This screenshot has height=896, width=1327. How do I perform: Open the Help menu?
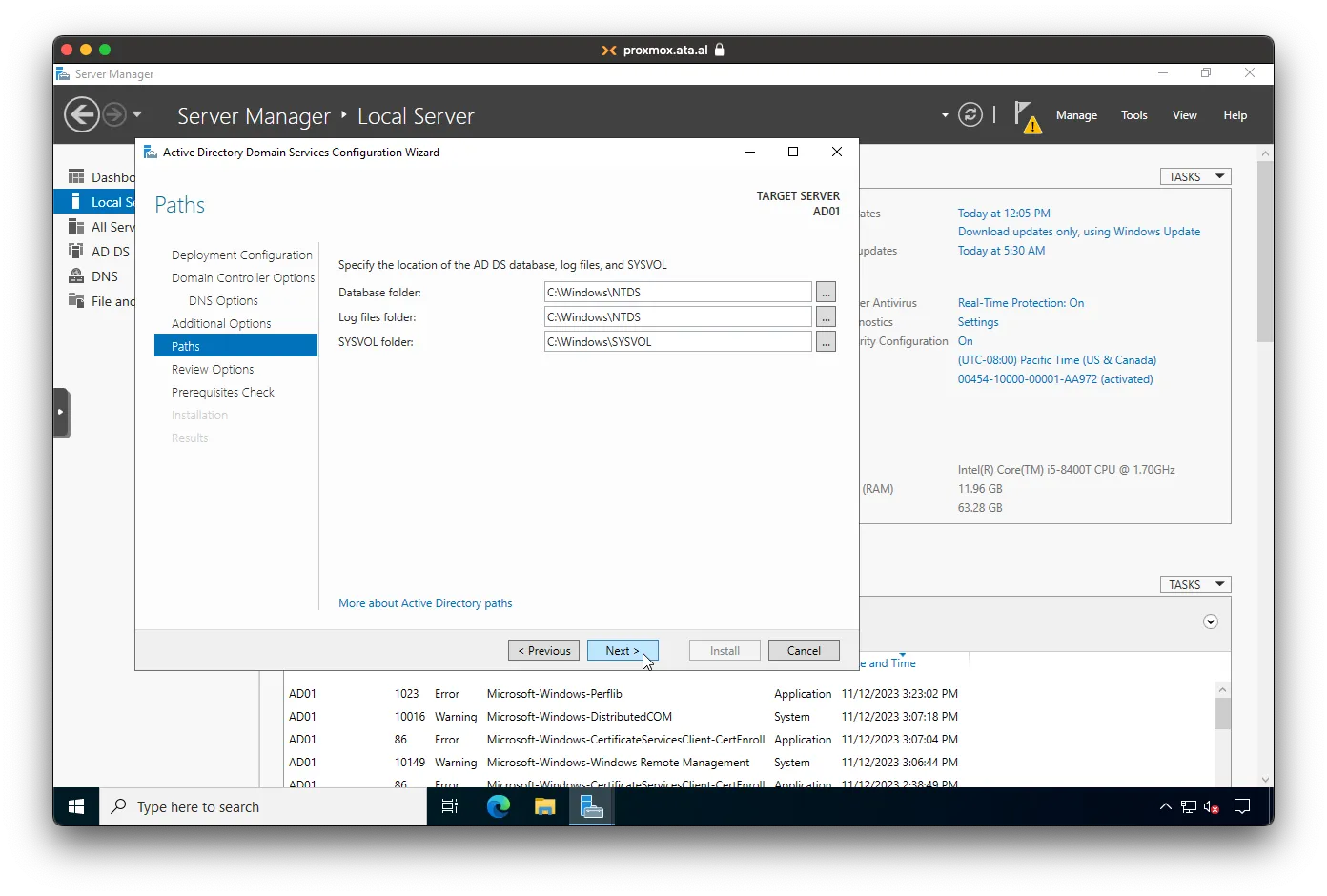(x=1235, y=115)
